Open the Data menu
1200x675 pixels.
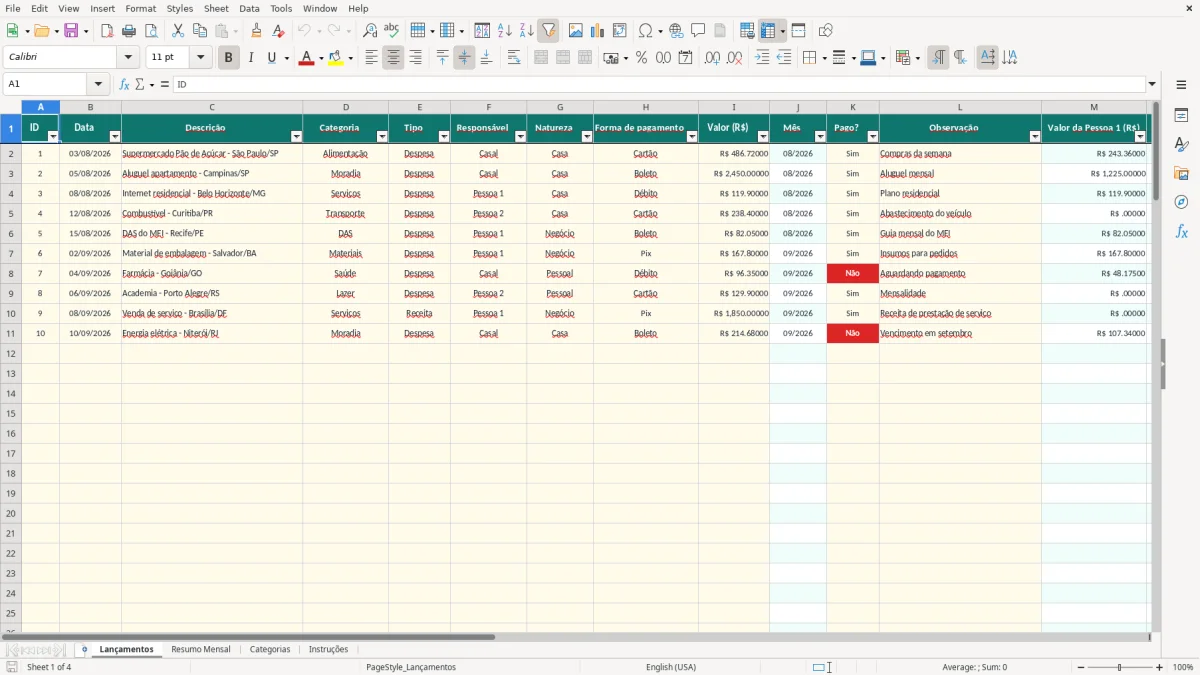point(249,8)
